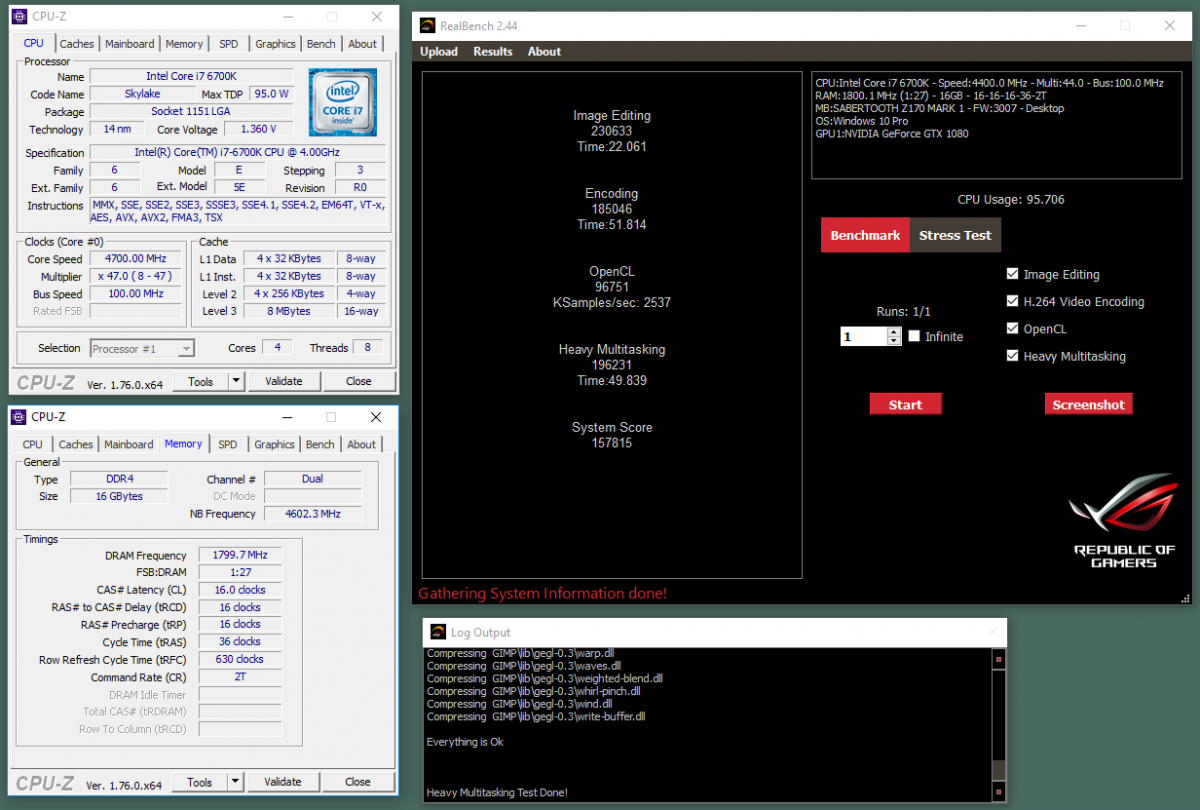Click Tools button in top CPU-Z window
The width and height of the screenshot is (1200, 810).
(x=200, y=381)
